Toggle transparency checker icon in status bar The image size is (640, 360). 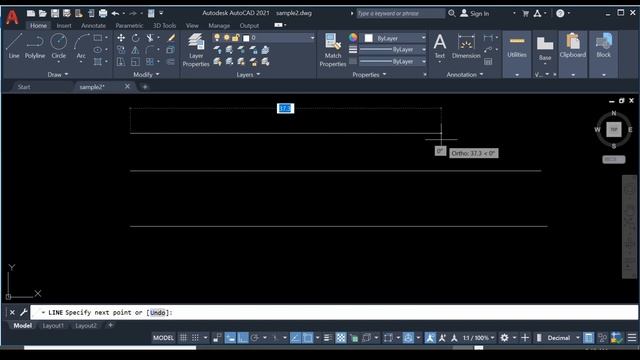pyautogui.click(x=340, y=338)
